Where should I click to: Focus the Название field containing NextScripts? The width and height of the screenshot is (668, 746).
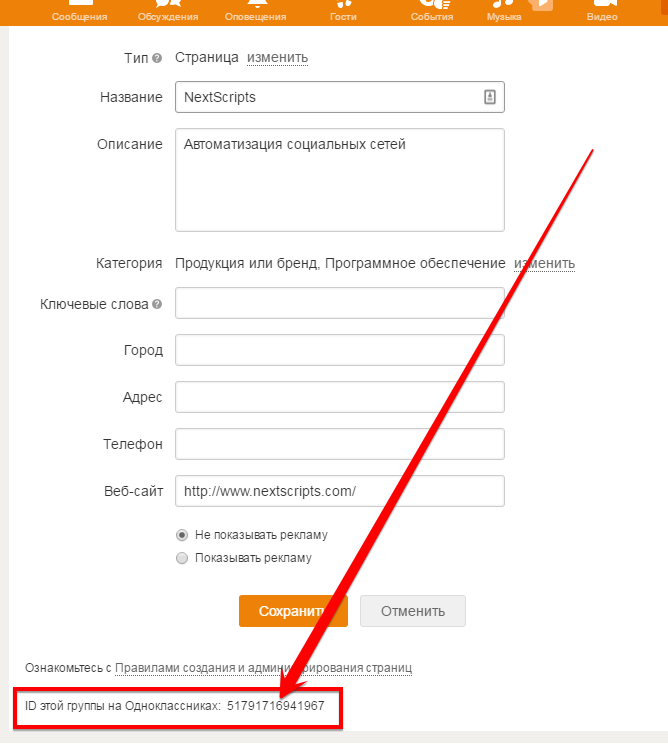tap(340, 97)
